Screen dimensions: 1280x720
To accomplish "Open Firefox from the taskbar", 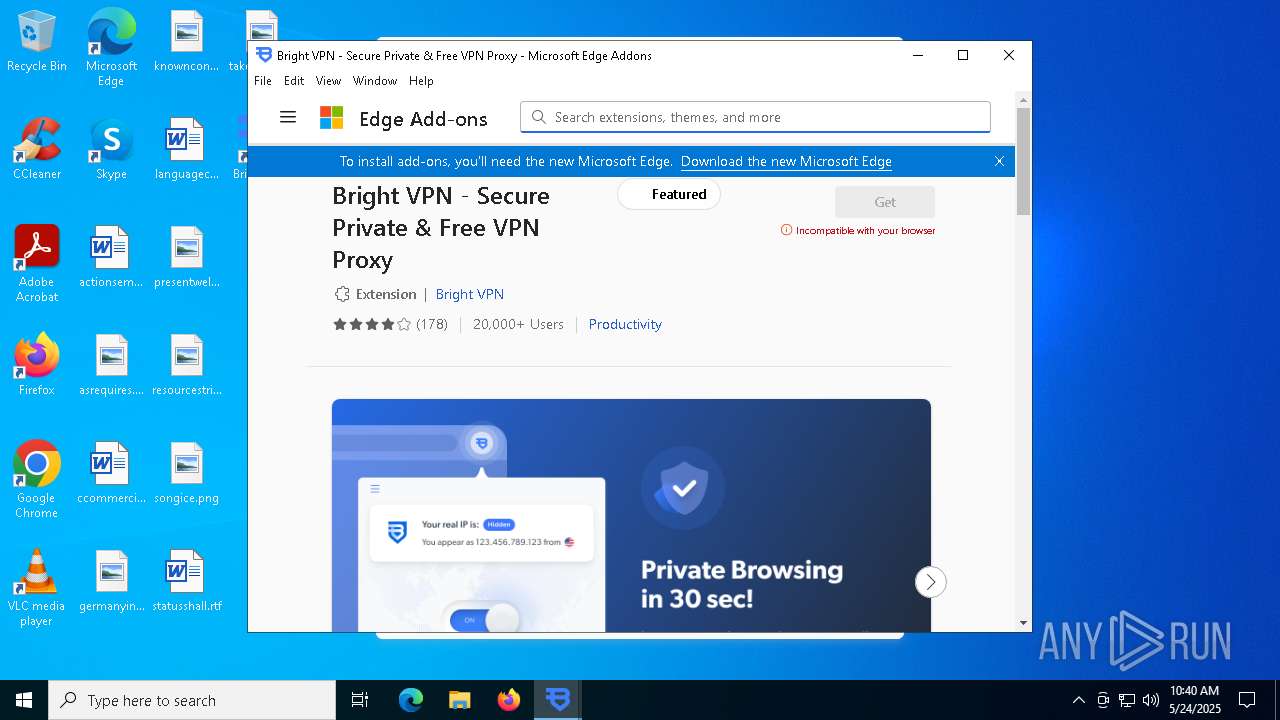I will (508, 700).
